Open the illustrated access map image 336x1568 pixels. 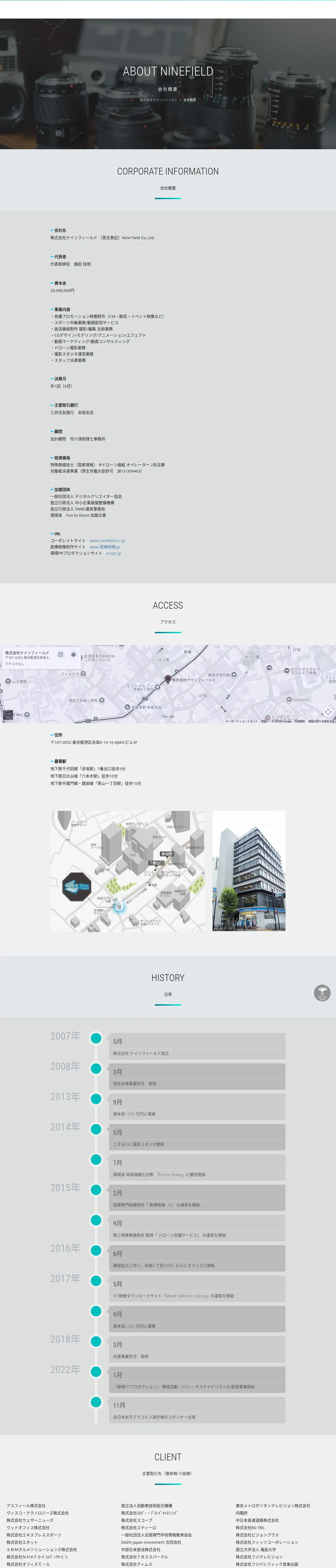pyautogui.click(x=128, y=871)
